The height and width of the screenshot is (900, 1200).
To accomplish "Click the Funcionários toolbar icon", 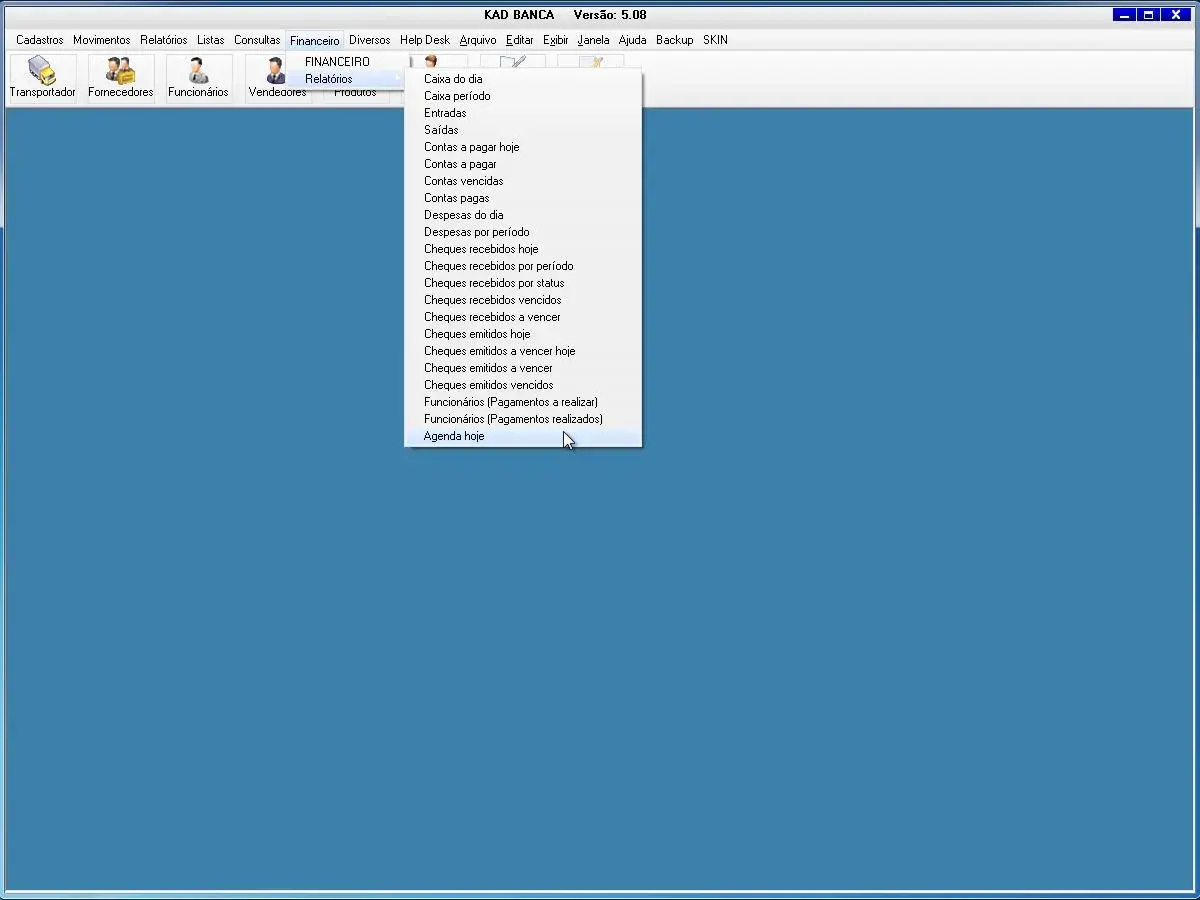I will [198, 72].
